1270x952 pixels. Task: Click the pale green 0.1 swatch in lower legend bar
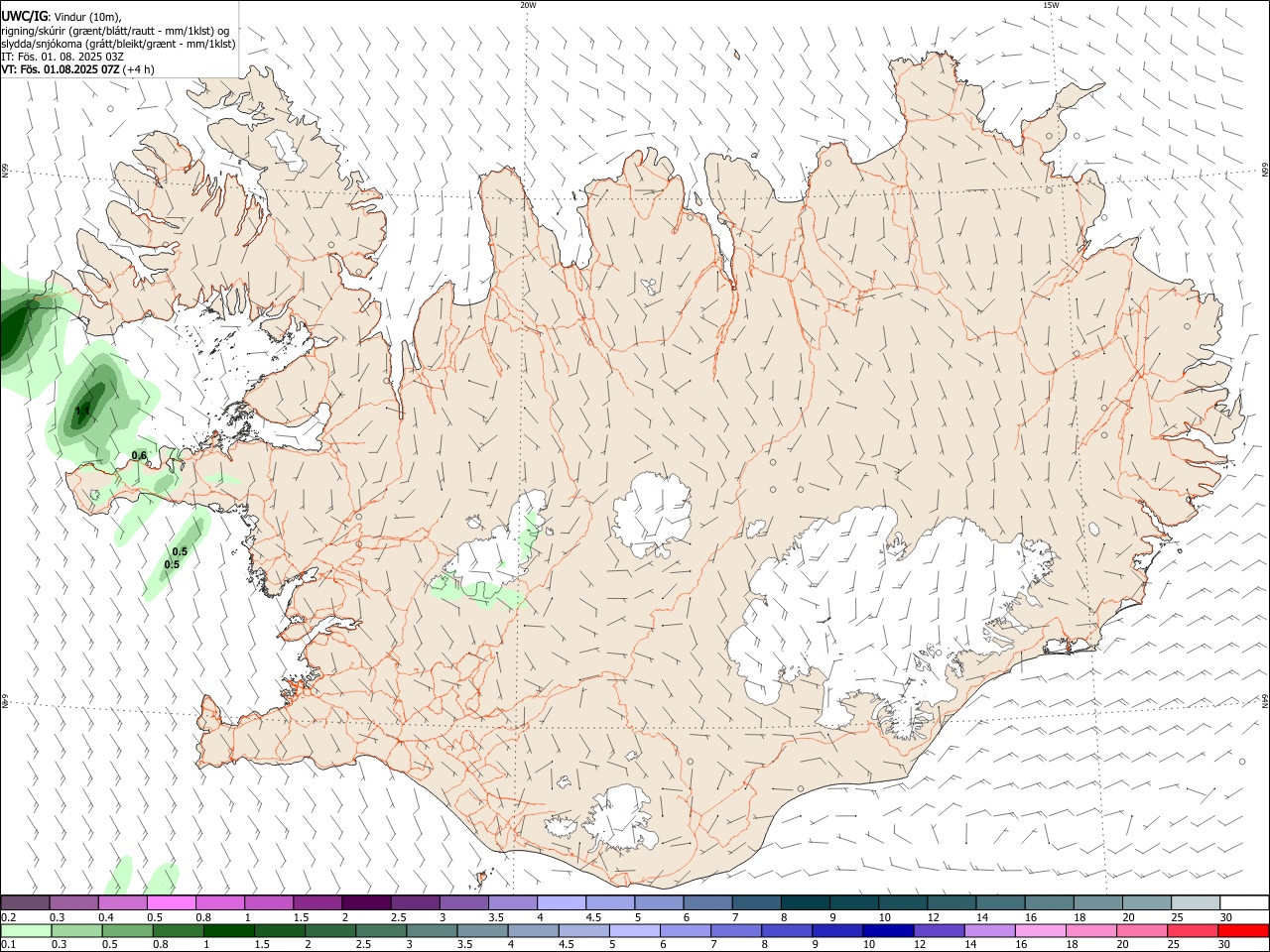click(x=26, y=931)
